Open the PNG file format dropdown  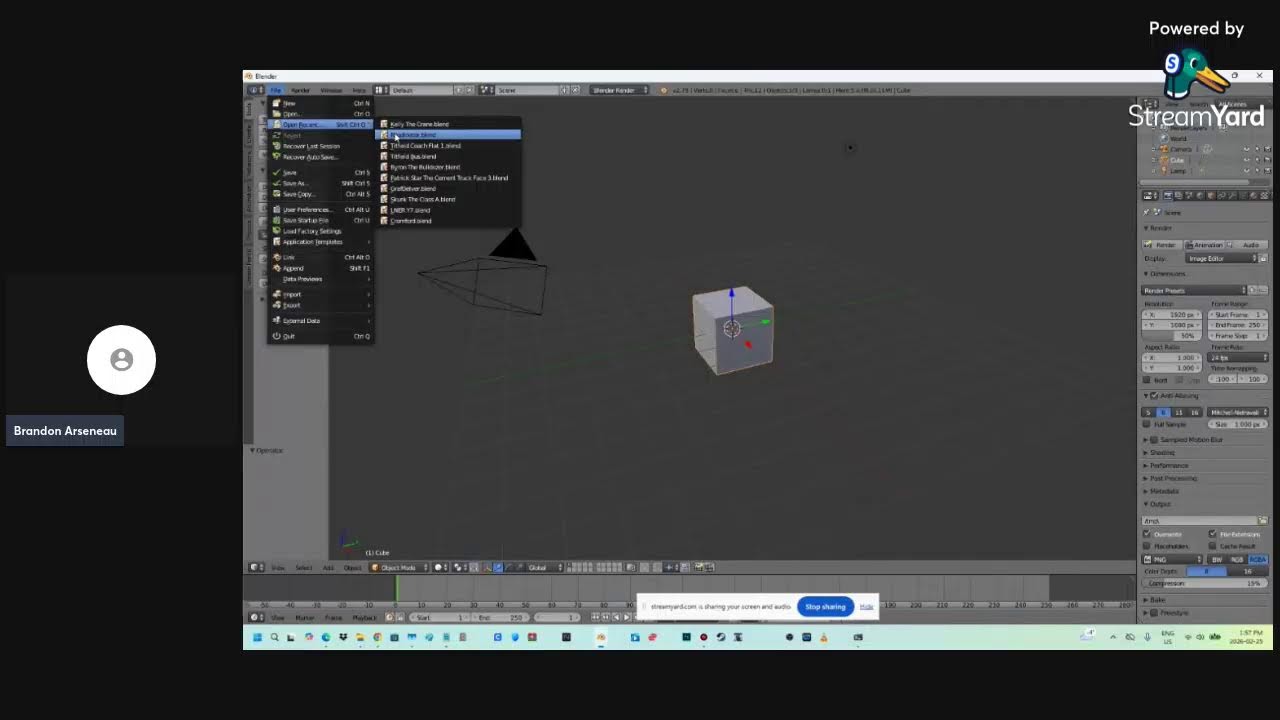tap(1172, 559)
